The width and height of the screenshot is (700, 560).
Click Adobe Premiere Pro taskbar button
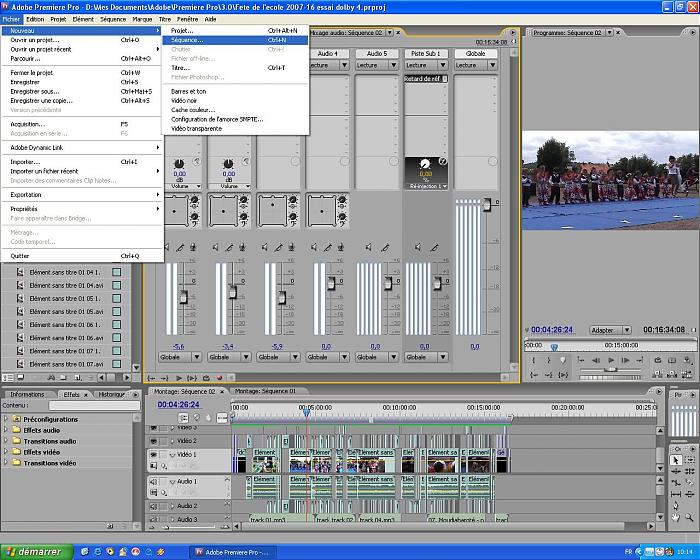[233, 552]
